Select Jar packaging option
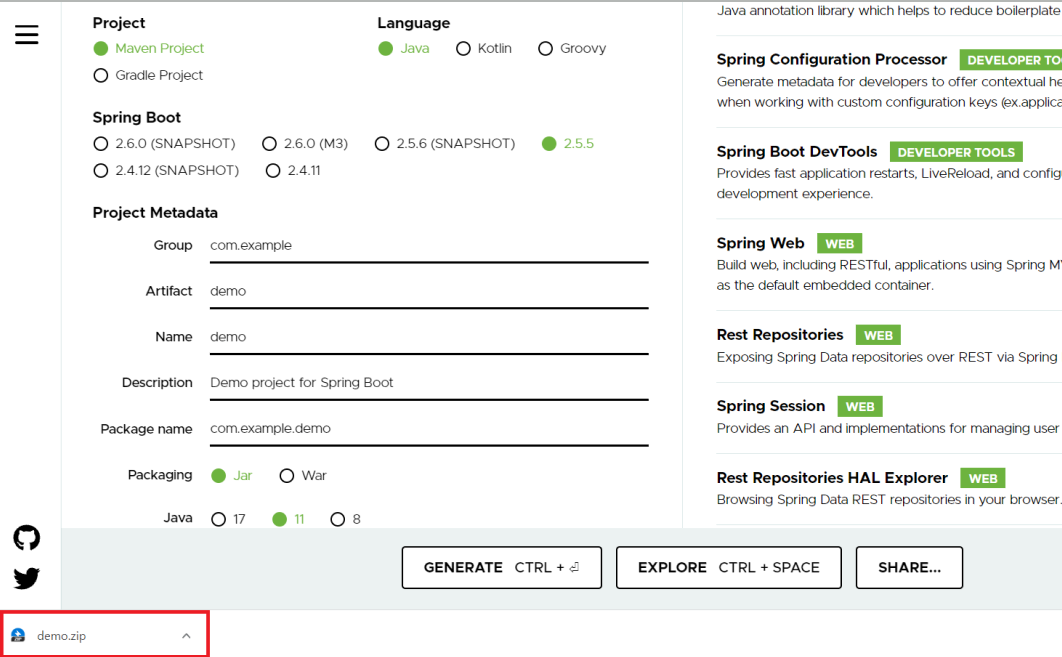Image resolution: width=1062 pixels, height=657 pixels. point(232,475)
